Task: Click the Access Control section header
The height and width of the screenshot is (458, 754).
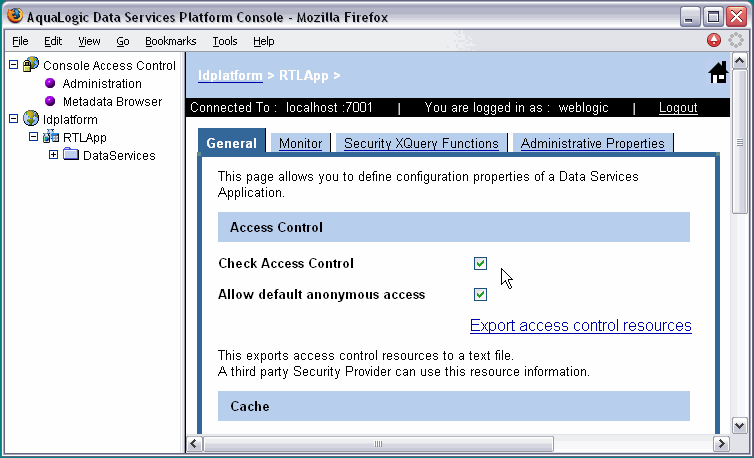Action: point(454,227)
